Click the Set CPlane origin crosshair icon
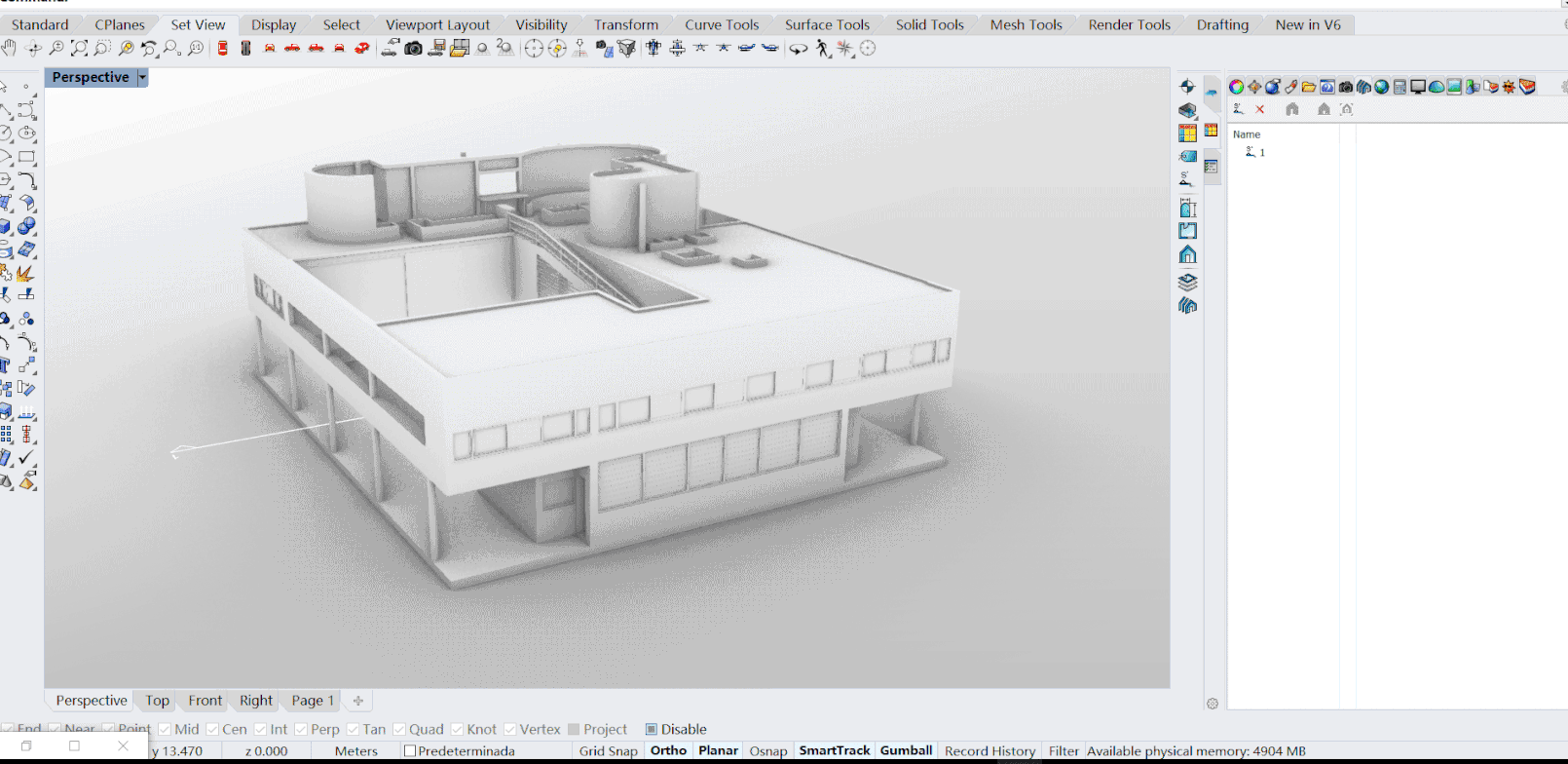 pos(1187,87)
